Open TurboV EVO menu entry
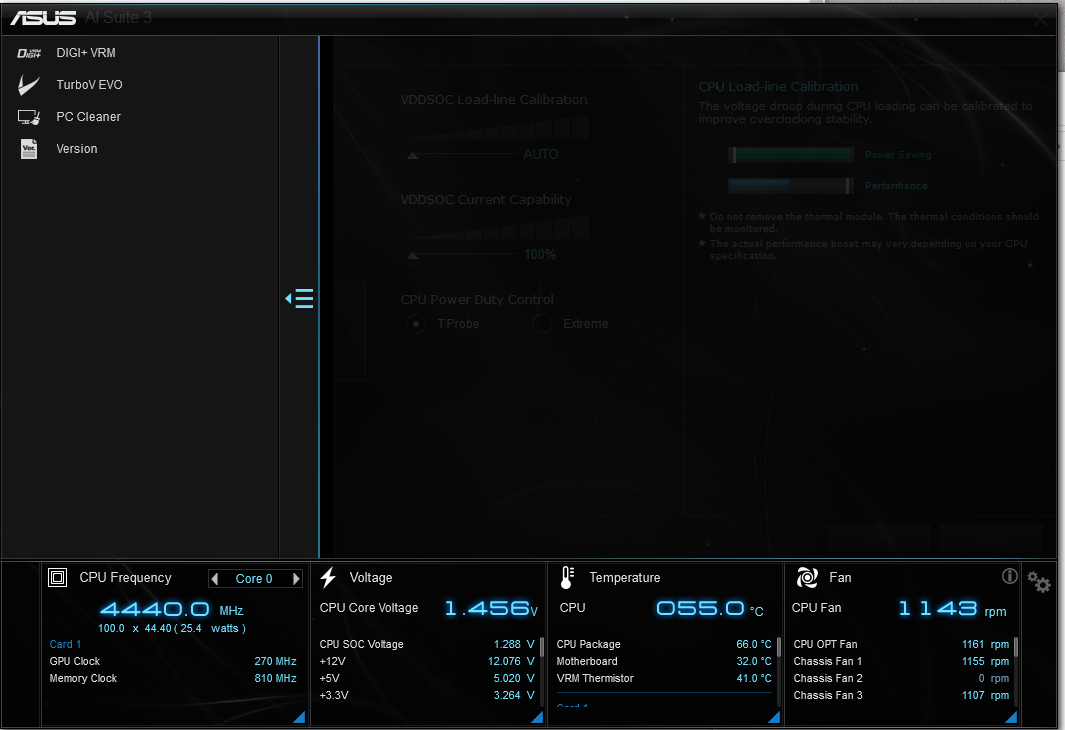This screenshot has height=730, width=1065. point(89,85)
